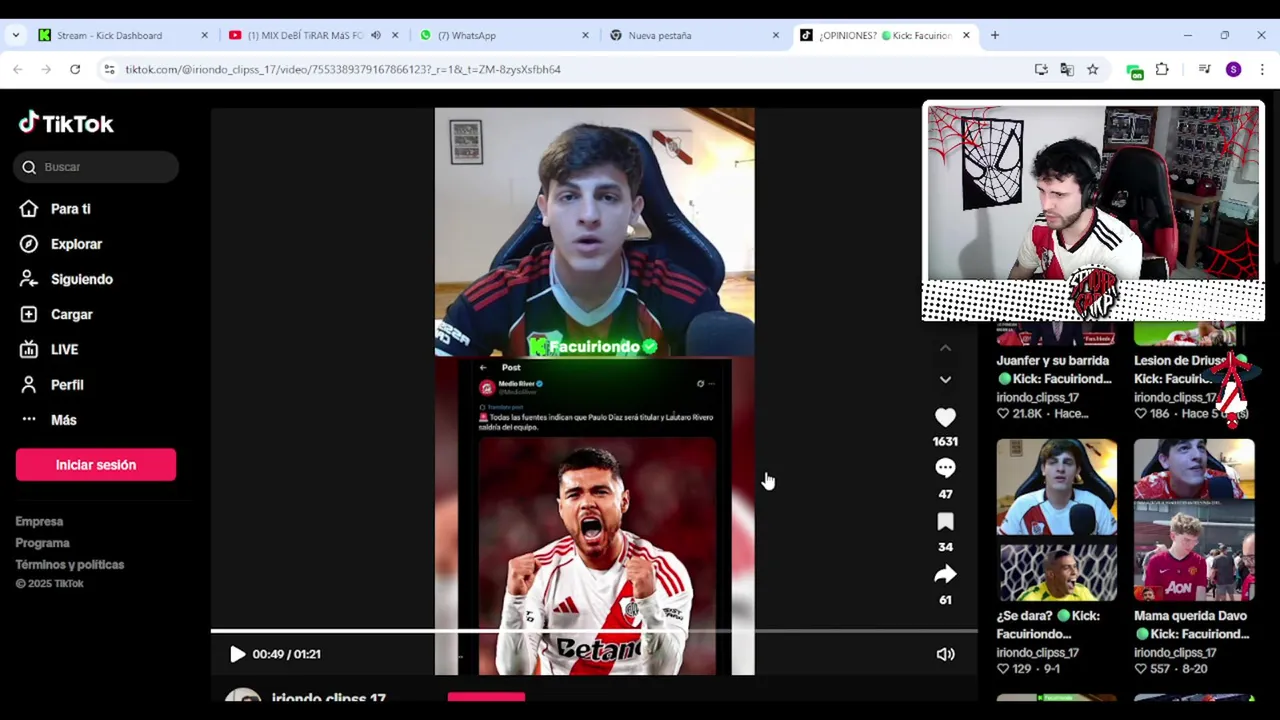Open browser extensions puzzle icon

(1162, 69)
